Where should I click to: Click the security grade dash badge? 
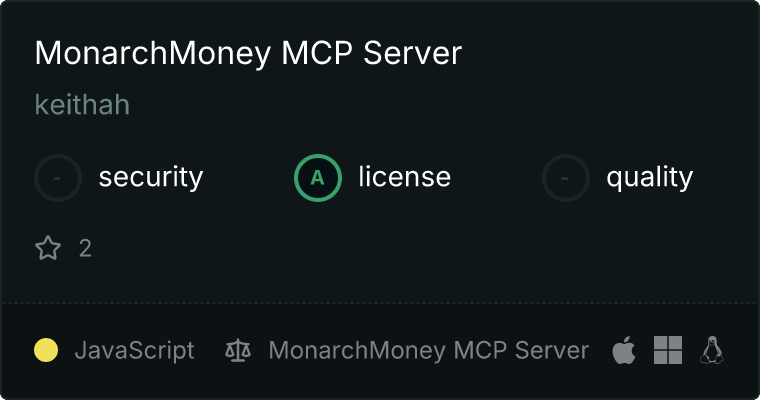pyautogui.click(x=58, y=178)
